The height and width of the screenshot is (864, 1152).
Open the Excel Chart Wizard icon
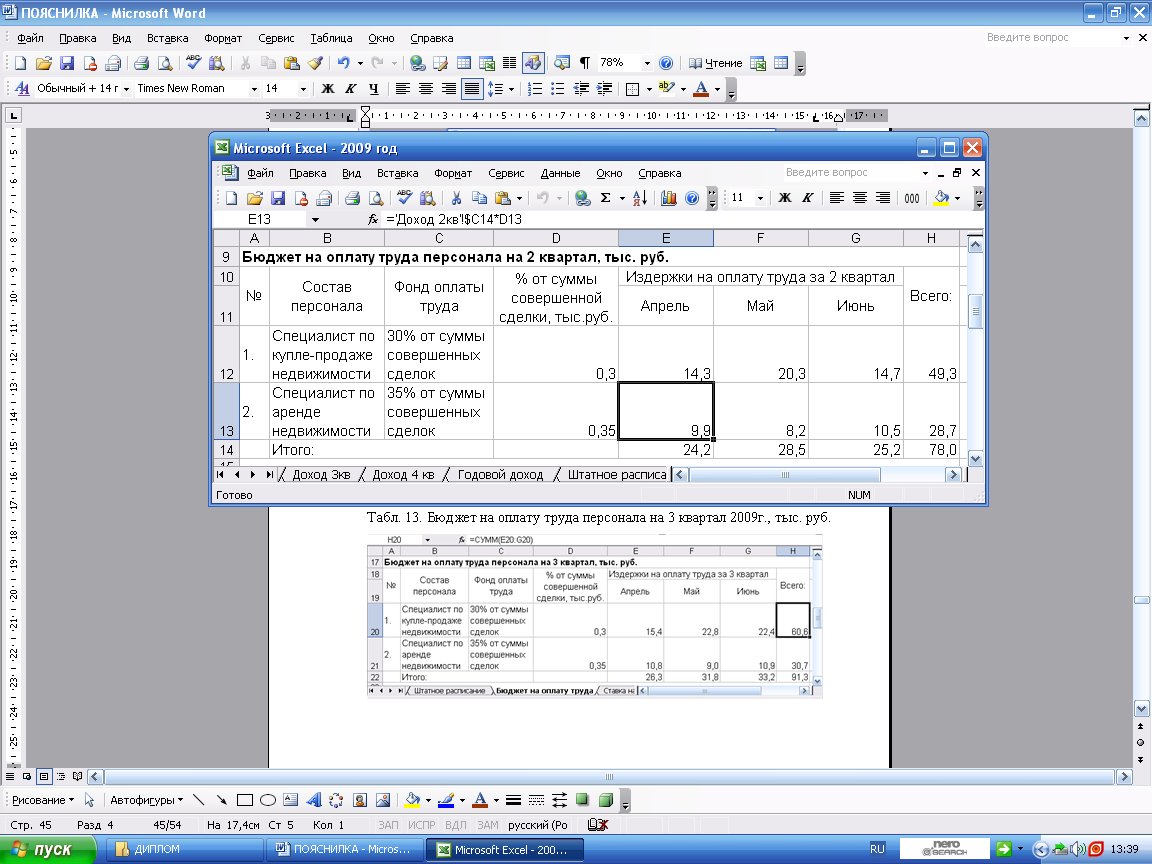(669, 198)
